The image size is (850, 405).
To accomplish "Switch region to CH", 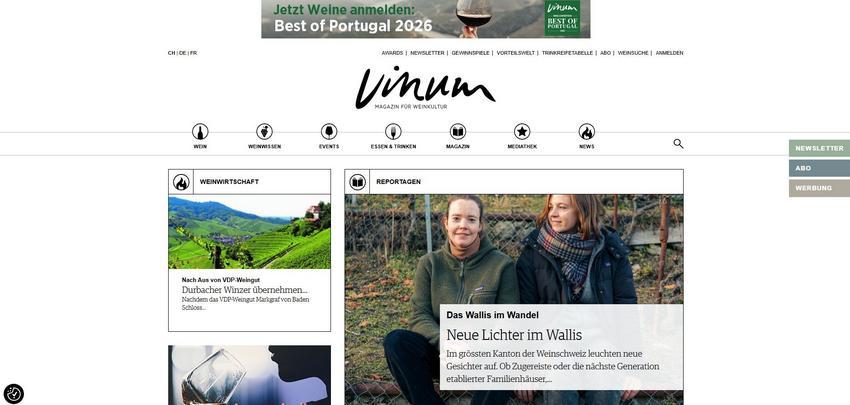I will tap(171, 53).
